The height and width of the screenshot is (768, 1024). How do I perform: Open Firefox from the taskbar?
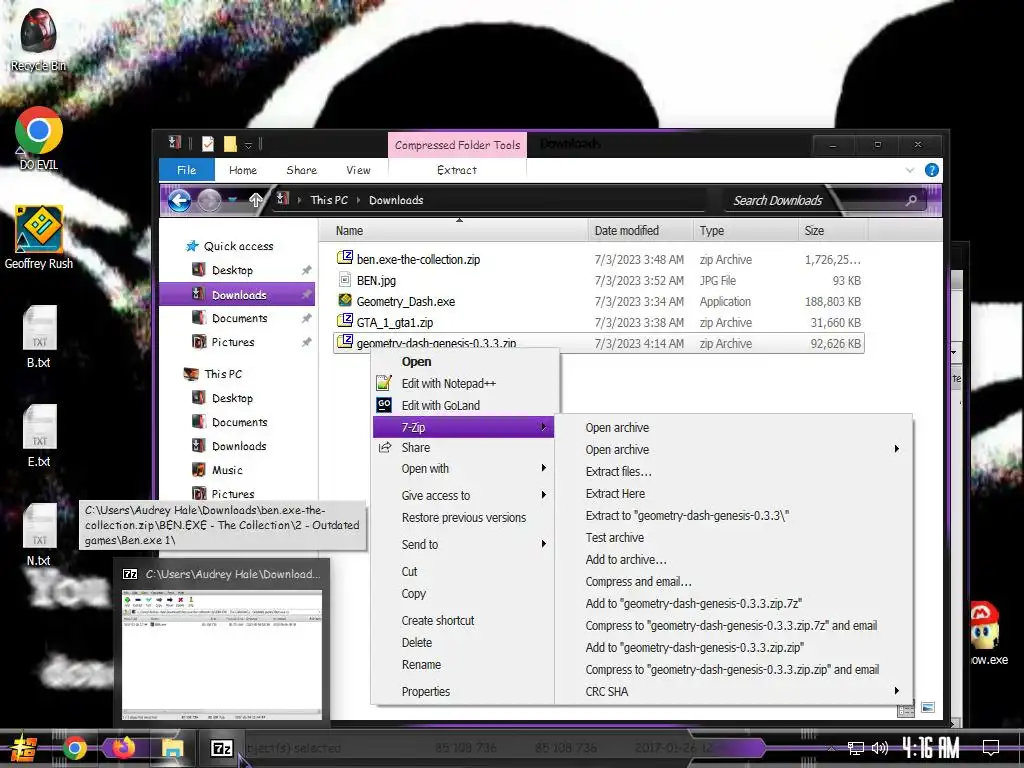tap(123, 748)
